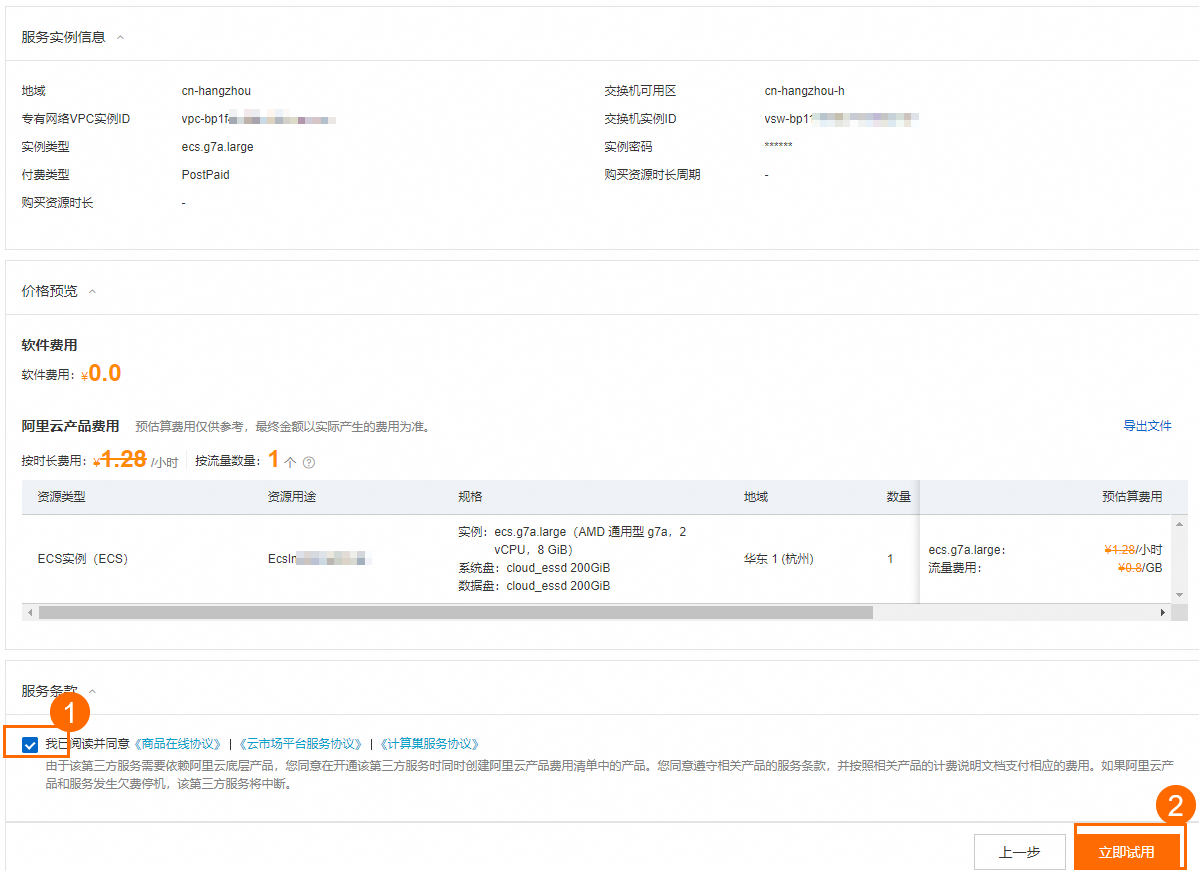Click the 规格 column header

point(470,497)
